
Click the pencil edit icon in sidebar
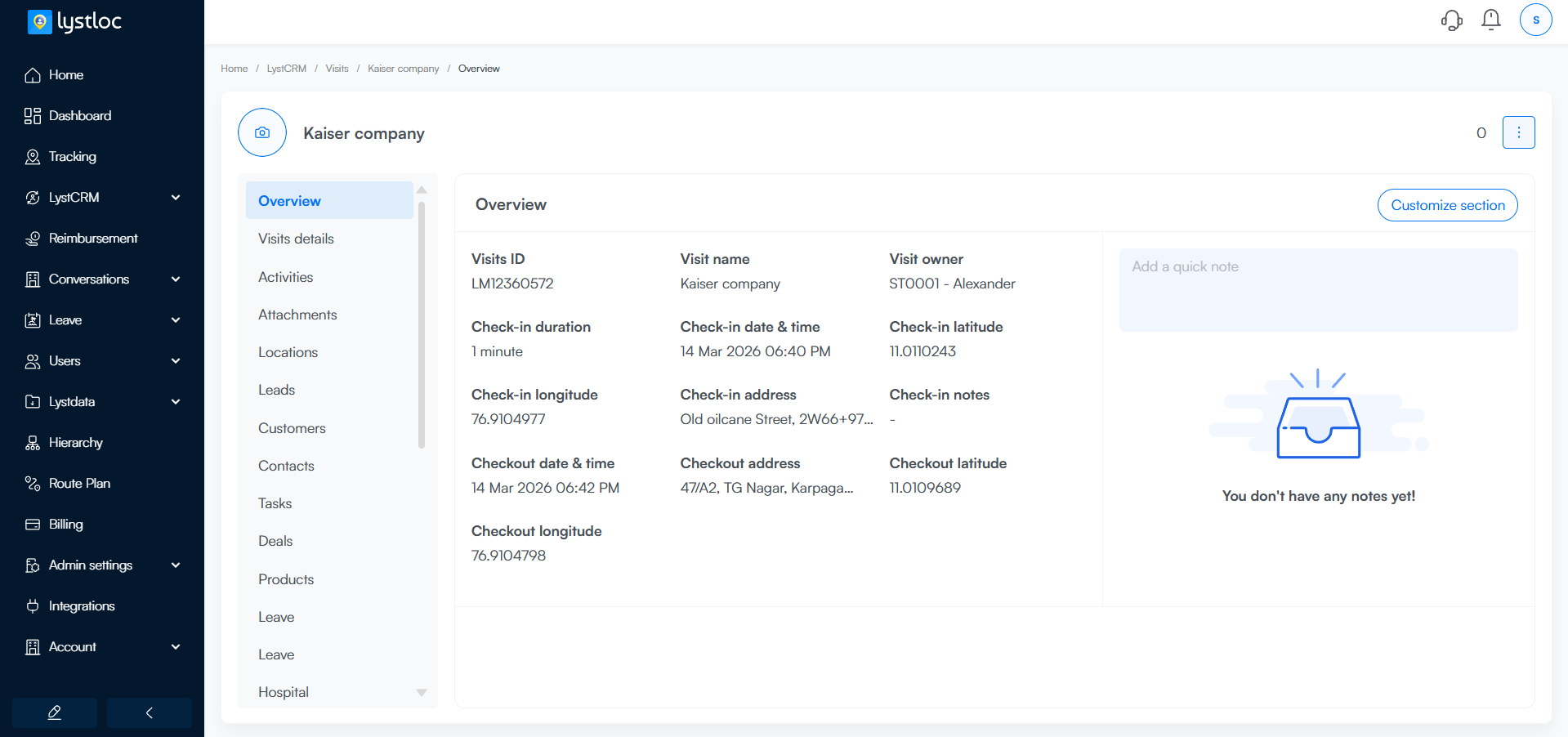[x=55, y=712]
